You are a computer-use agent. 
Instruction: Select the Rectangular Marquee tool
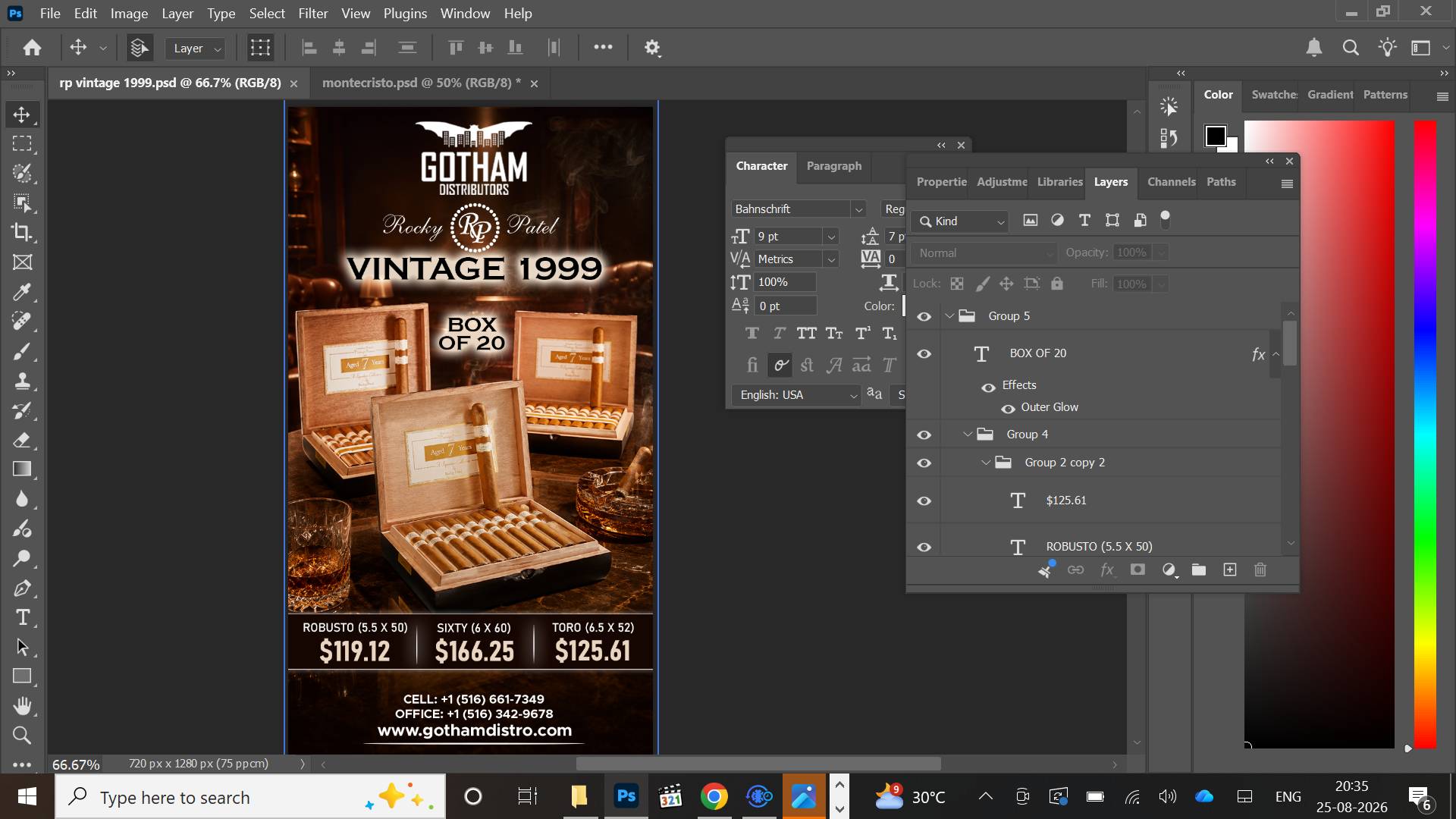22,143
